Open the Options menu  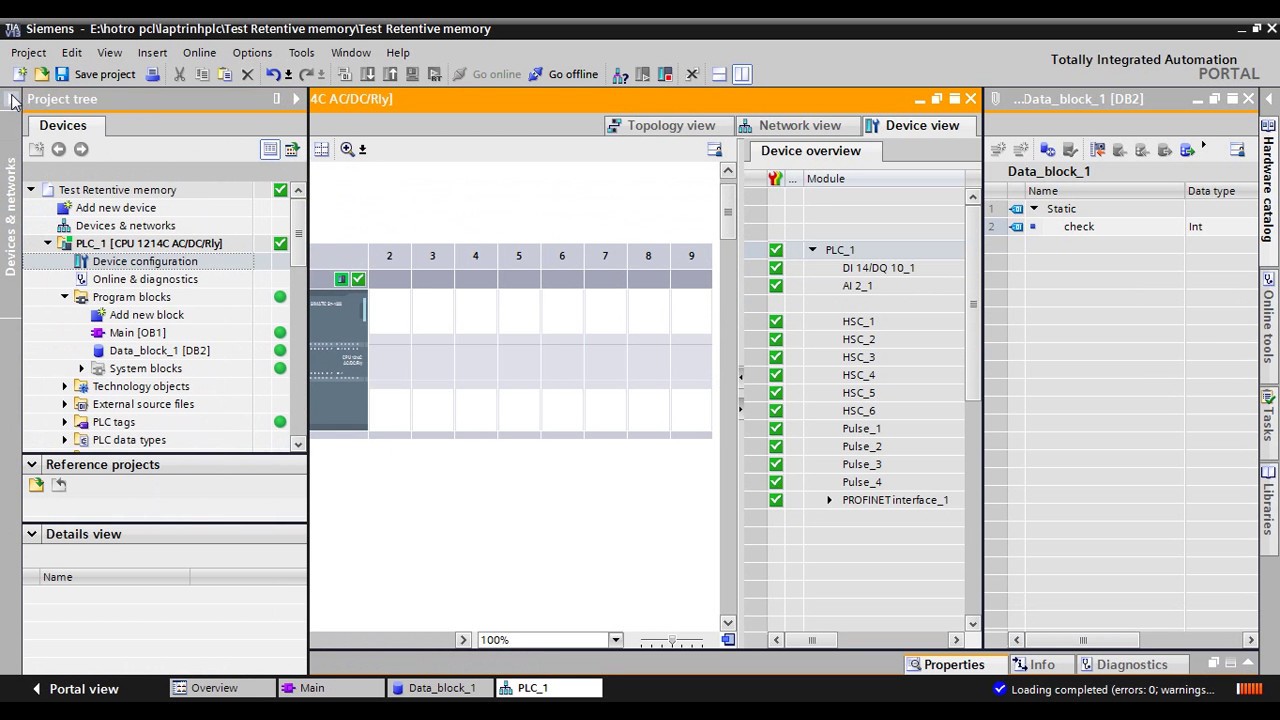click(x=252, y=52)
